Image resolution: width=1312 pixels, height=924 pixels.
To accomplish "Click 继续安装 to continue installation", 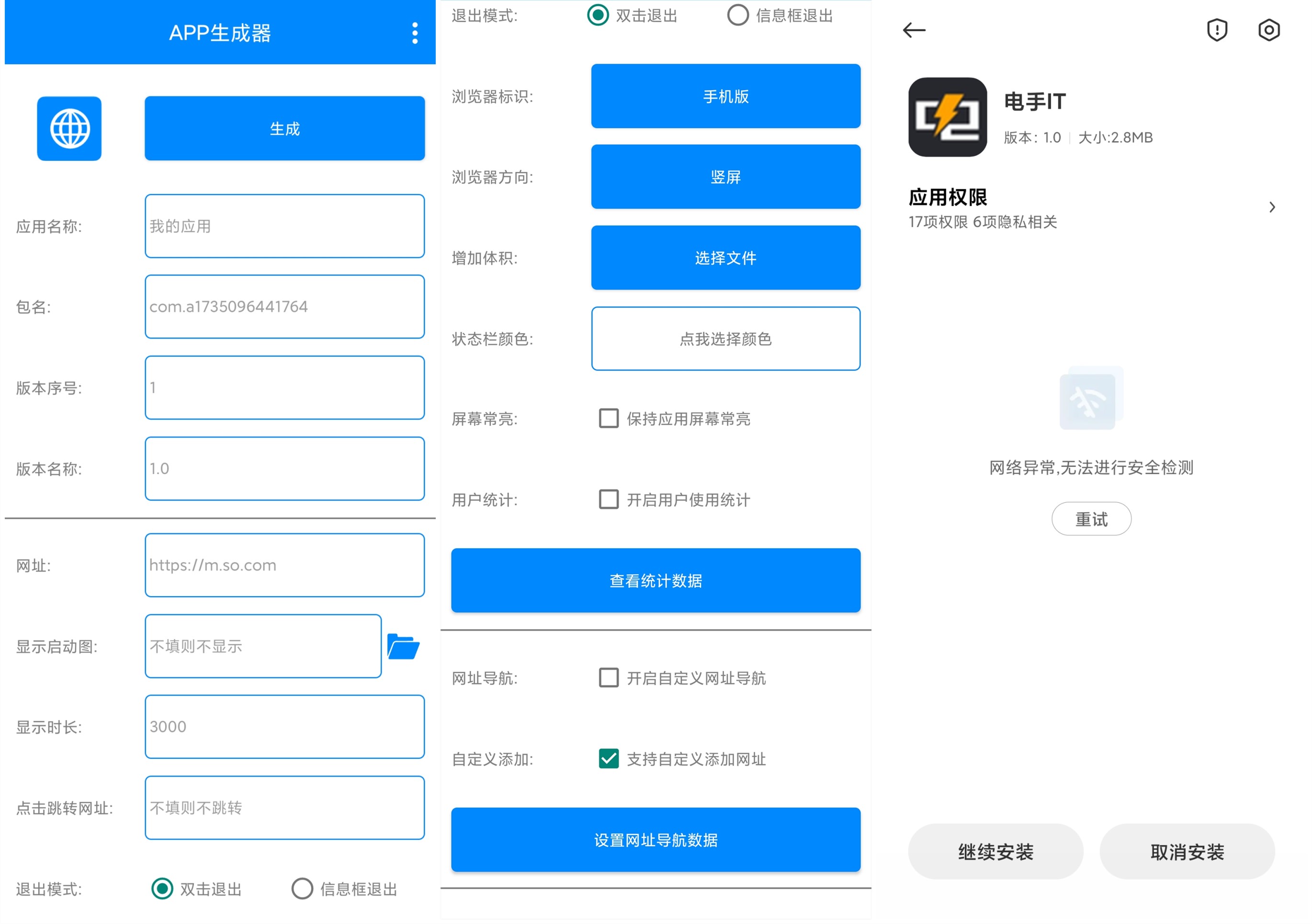I will (995, 852).
